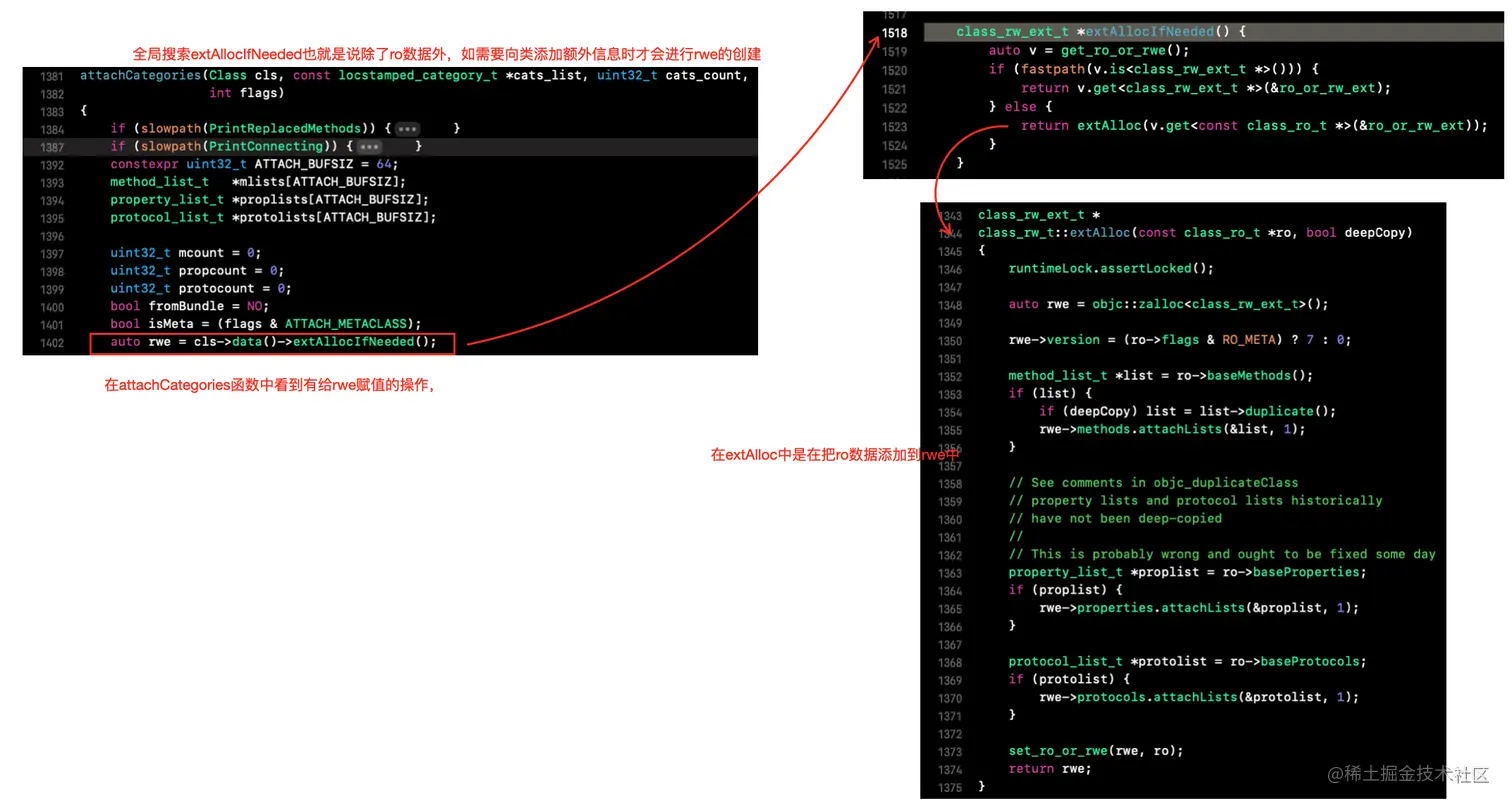Viewport: 1512px width, 808px height.
Task: Click 'bool isMeta = (flags & ATTACH_METACLASS);' line
Action: (x=266, y=324)
